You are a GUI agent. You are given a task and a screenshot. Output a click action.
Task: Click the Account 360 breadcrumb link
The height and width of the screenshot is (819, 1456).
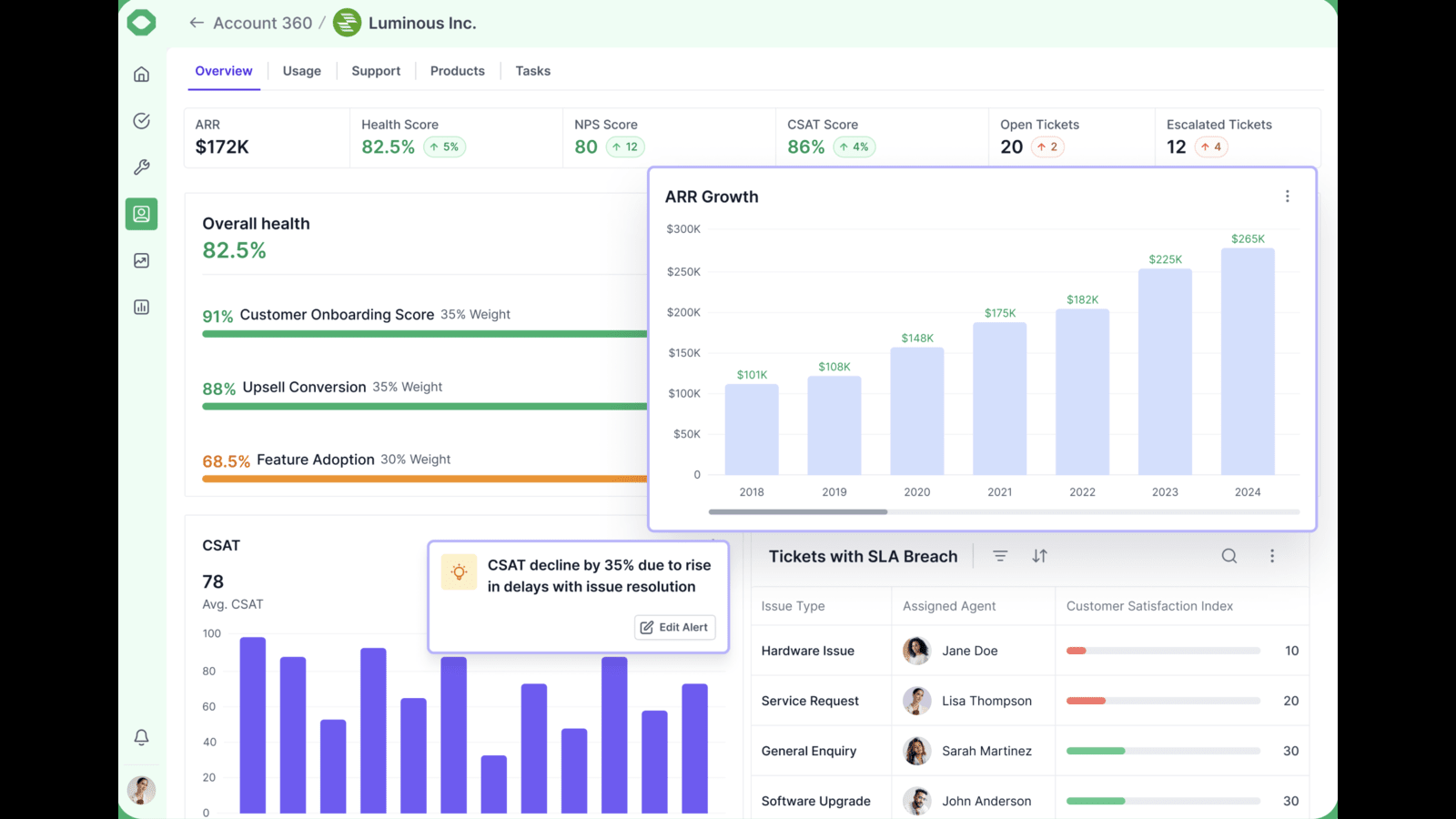262,23
